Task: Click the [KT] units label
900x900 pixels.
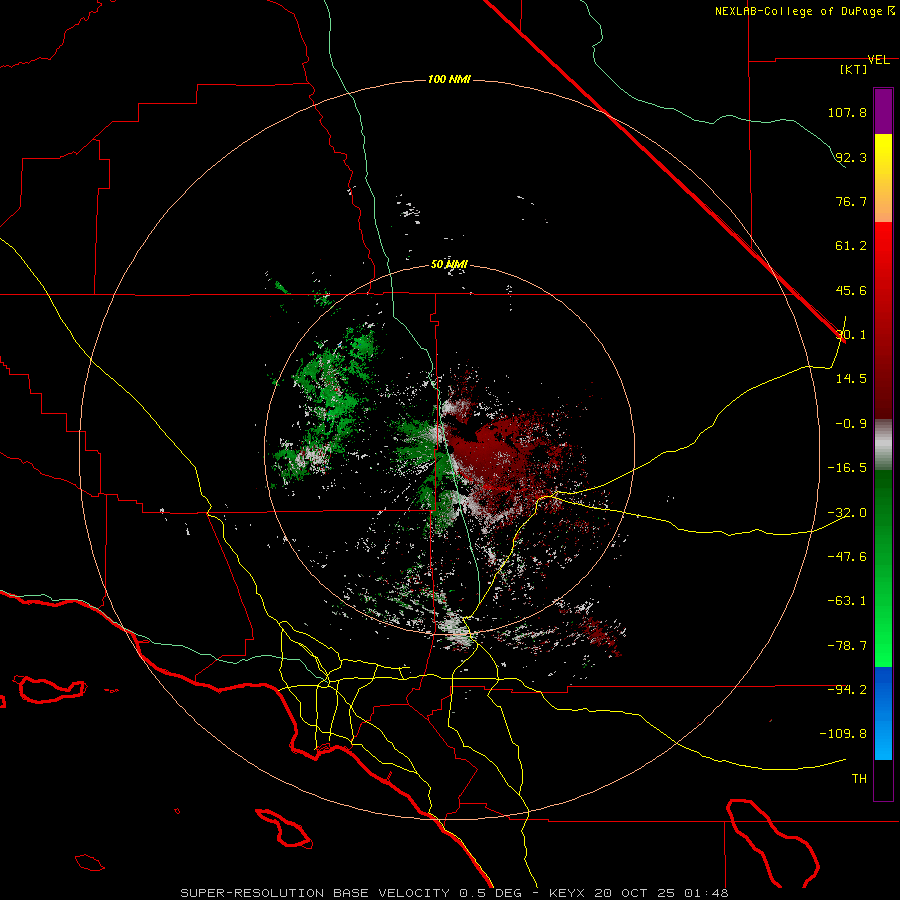Action: [854, 69]
